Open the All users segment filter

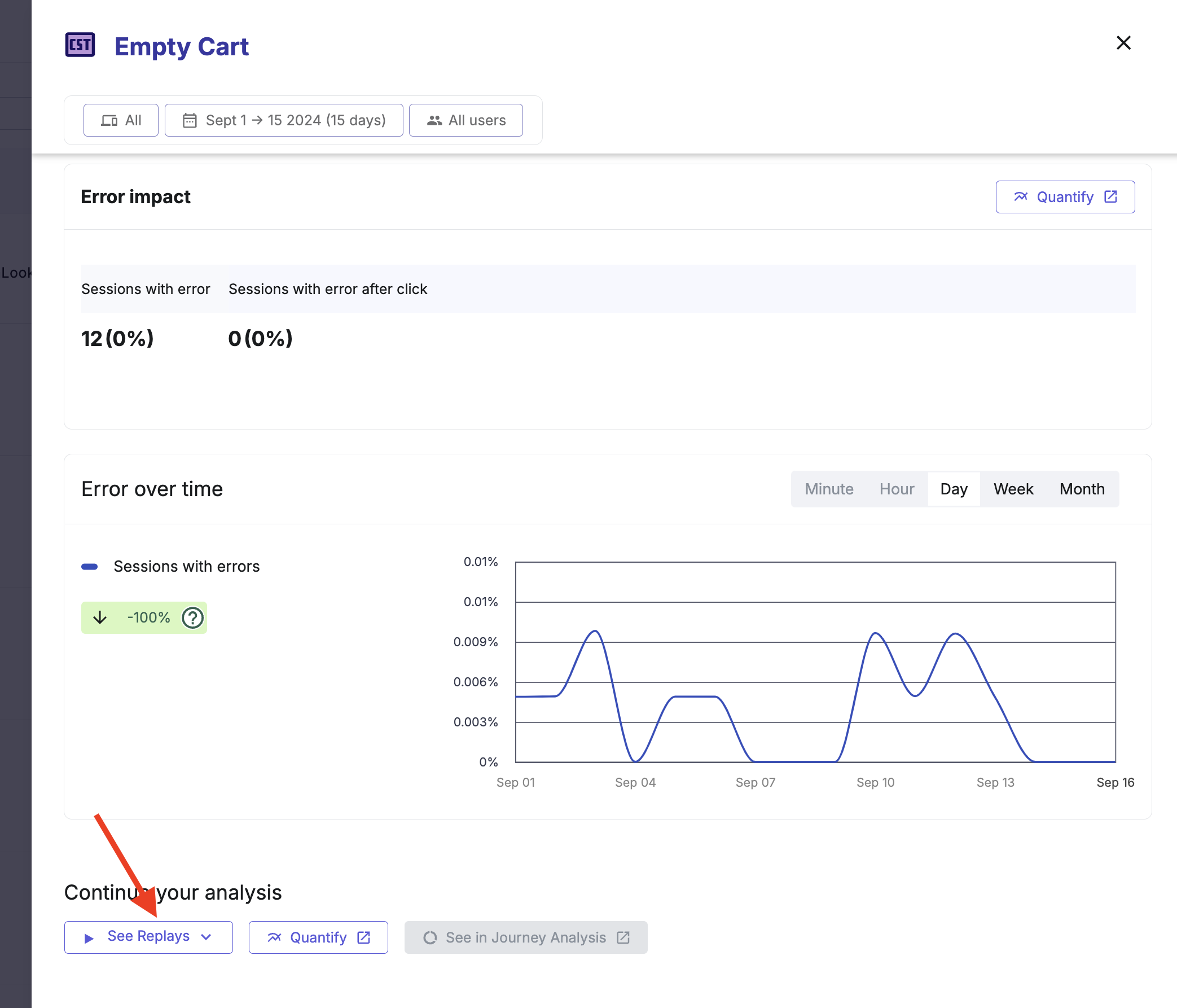pos(466,120)
